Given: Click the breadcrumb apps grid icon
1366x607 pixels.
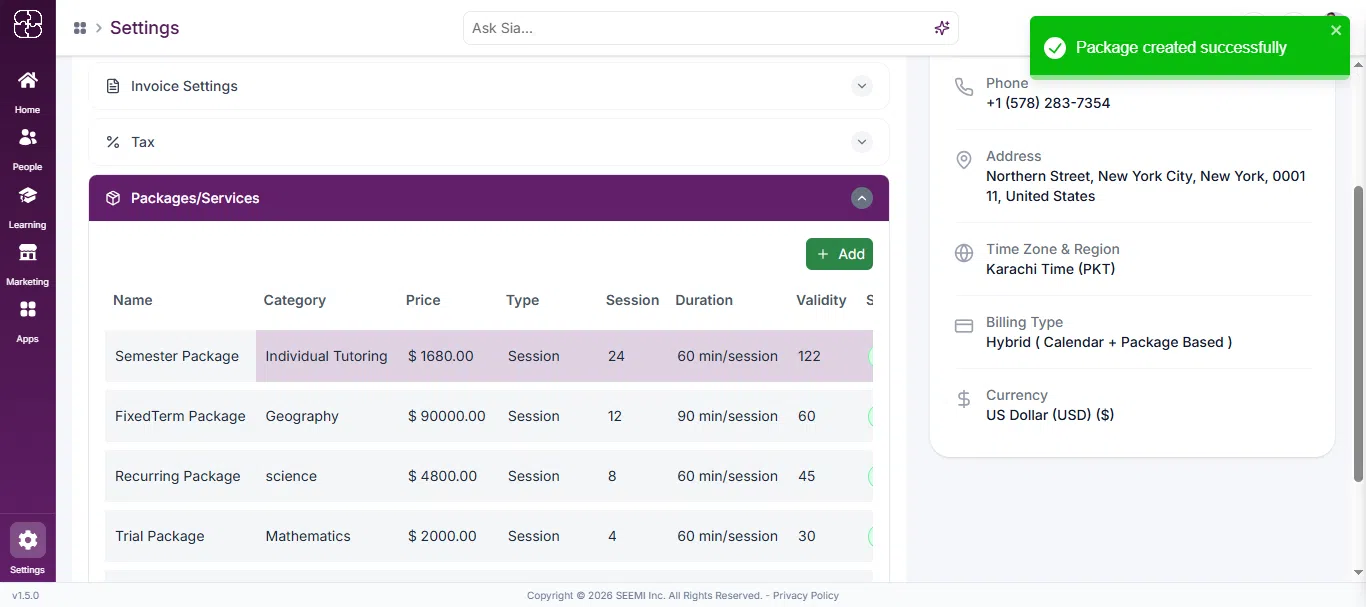Looking at the screenshot, I should 80,28.
